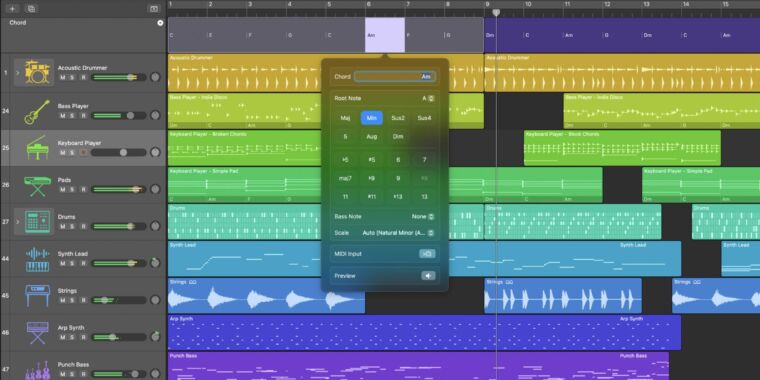The width and height of the screenshot is (760, 380).
Task: Click the Punch Bass track icon
Action: pyautogui.click(x=37, y=370)
